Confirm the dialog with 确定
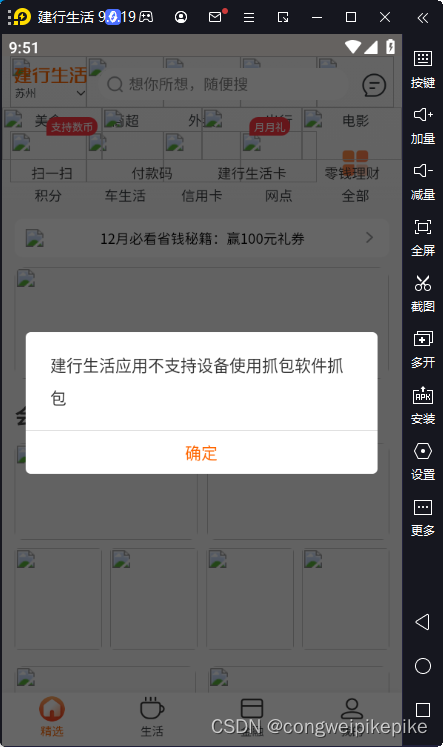This screenshot has height=747, width=443. (x=201, y=453)
